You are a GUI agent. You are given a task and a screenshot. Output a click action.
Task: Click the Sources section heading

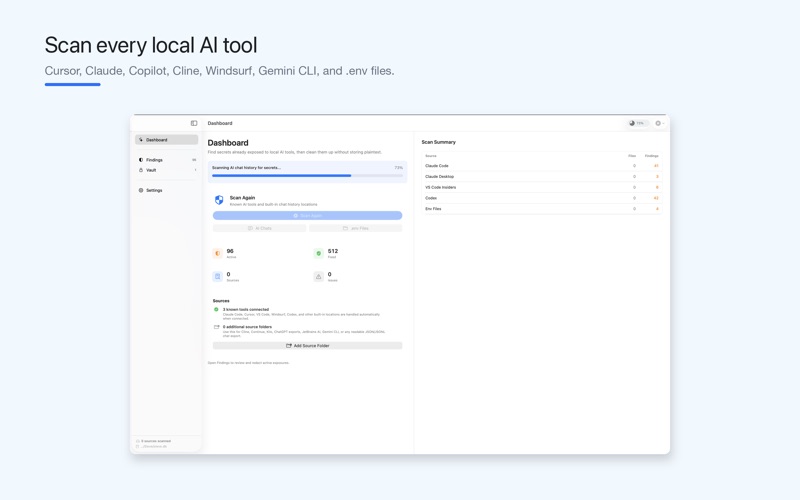pyautogui.click(x=221, y=301)
